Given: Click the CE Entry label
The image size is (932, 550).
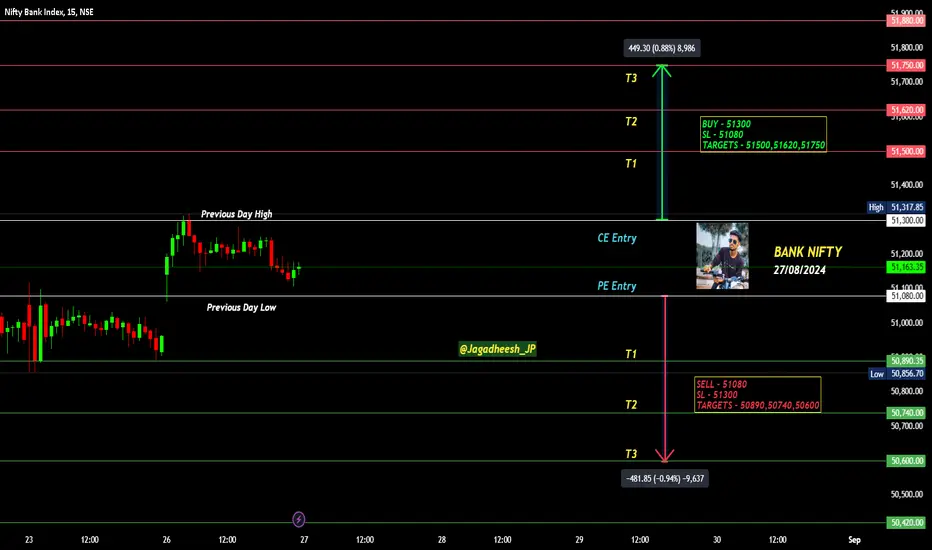Looking at the screenshot, I should [617, 238].
